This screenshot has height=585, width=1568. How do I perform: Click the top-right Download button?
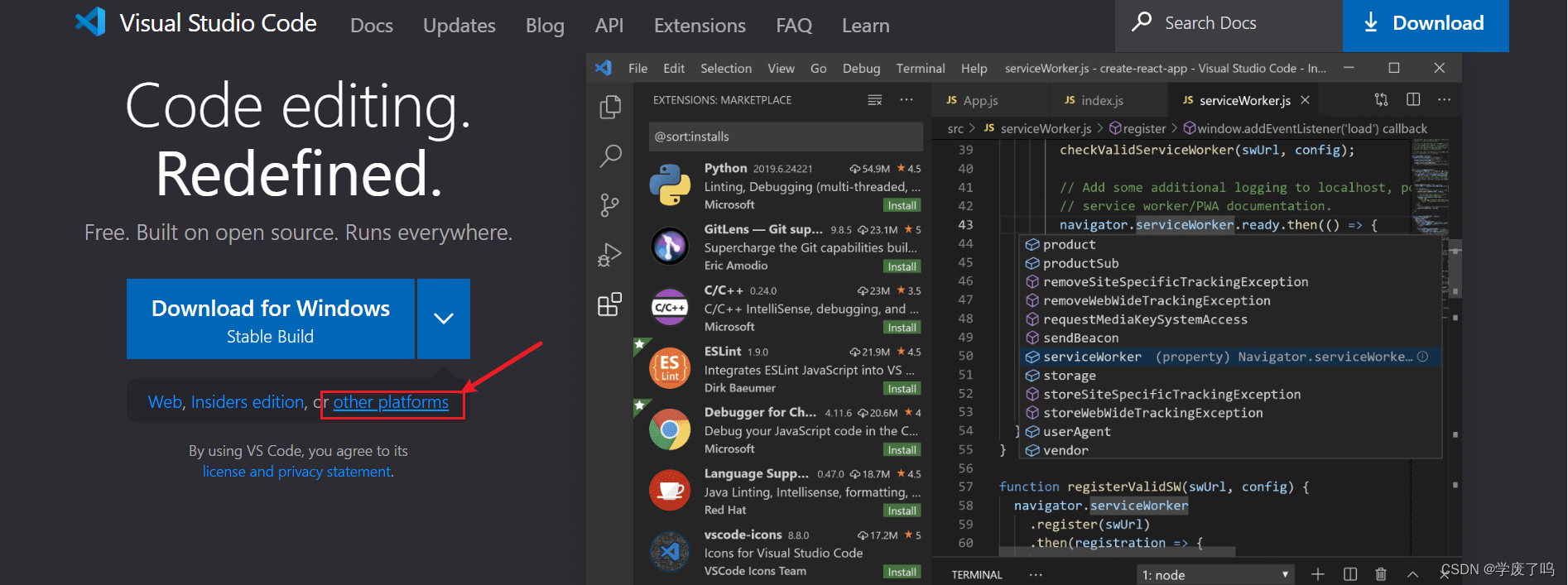pyautogui.click(x=1425, y=25)
